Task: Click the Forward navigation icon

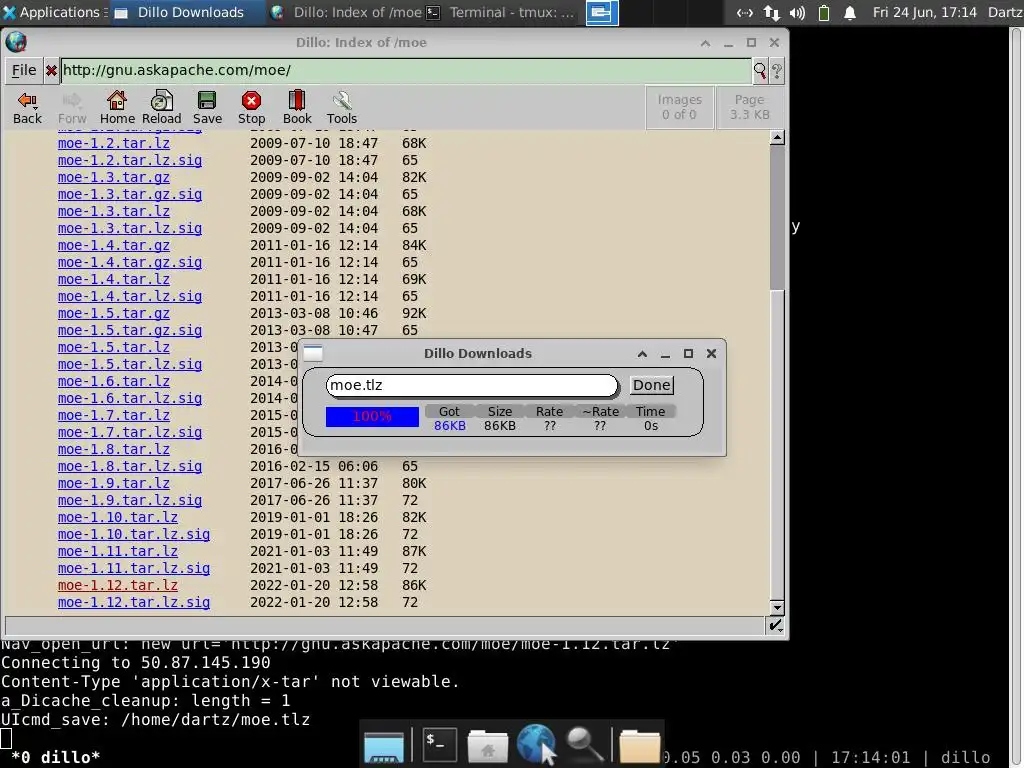Action: coord(72,108)
